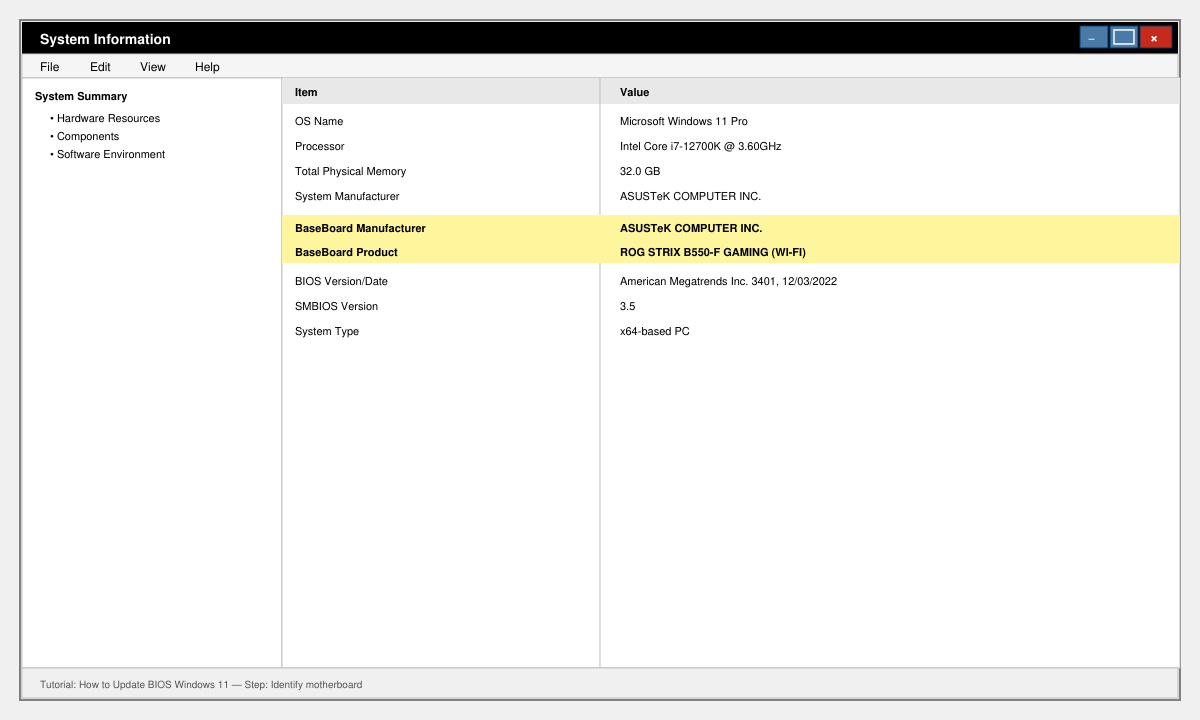This screenshot has height=720, width=1200.
Task: Minimize the System Information window
Action: tap(1094, 38)
